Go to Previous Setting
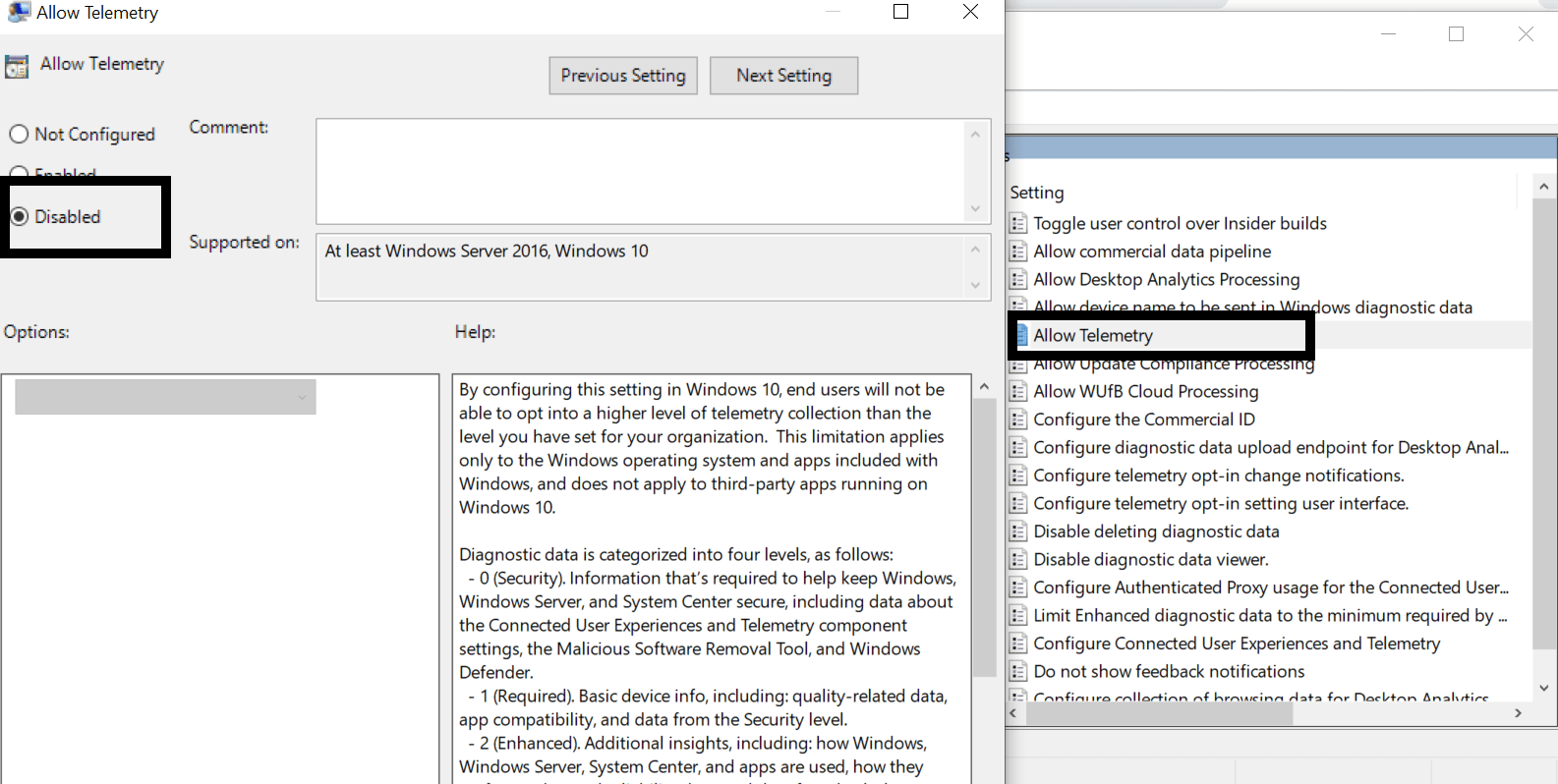 click(x=623, y=76)
